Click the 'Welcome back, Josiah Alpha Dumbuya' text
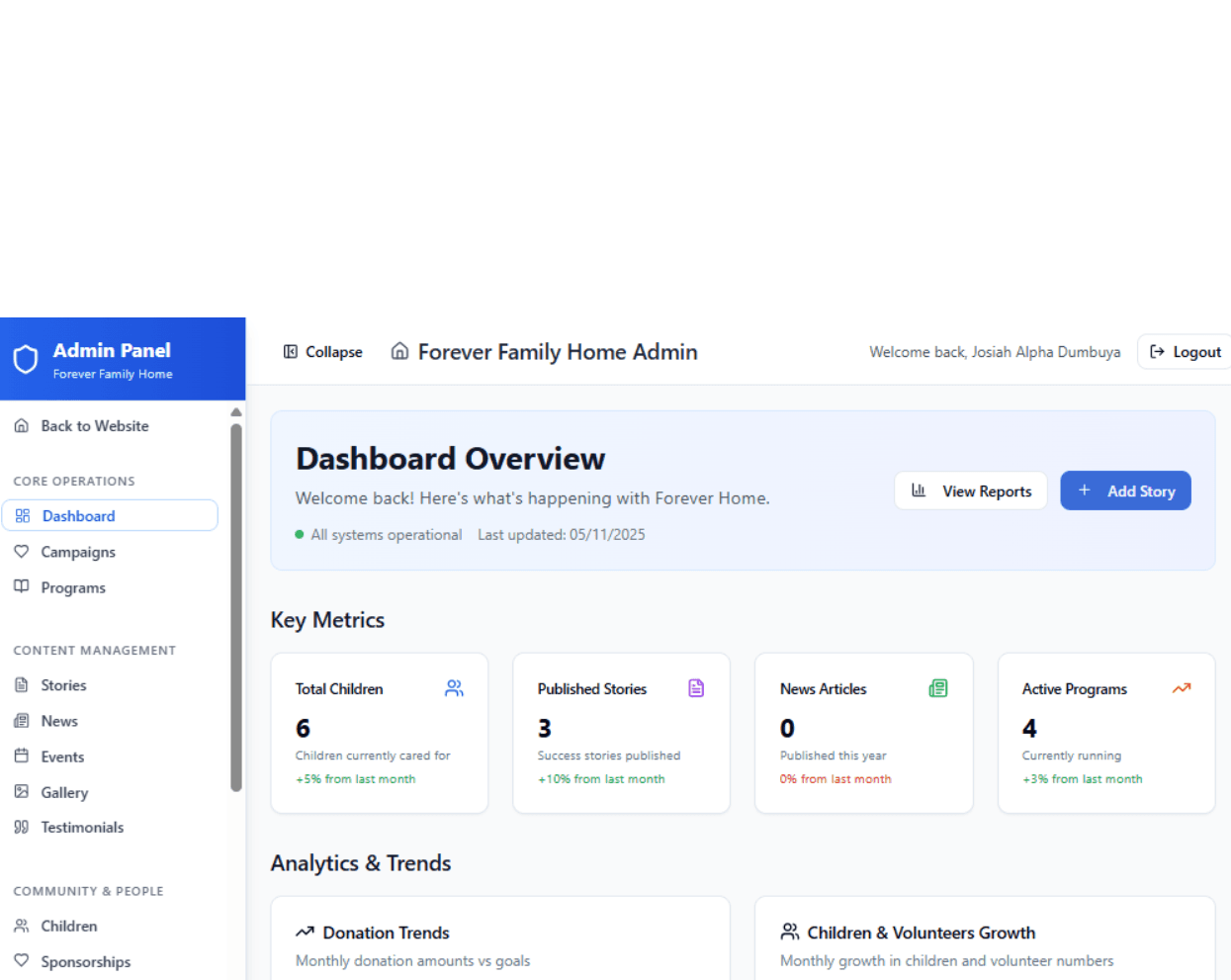The width and height of the screenshot is (1231, 980). 995,351
